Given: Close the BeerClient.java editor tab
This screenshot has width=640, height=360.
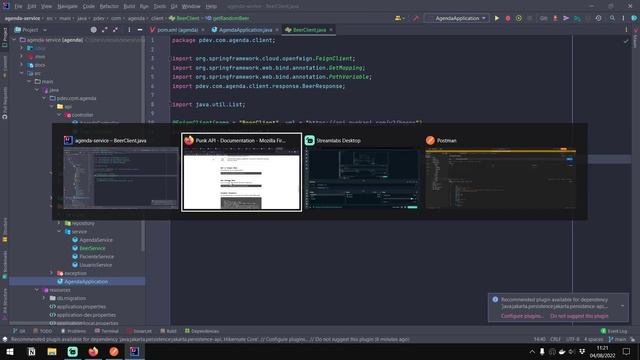Looking at the screenshot, I should click(x=331, y=30).
